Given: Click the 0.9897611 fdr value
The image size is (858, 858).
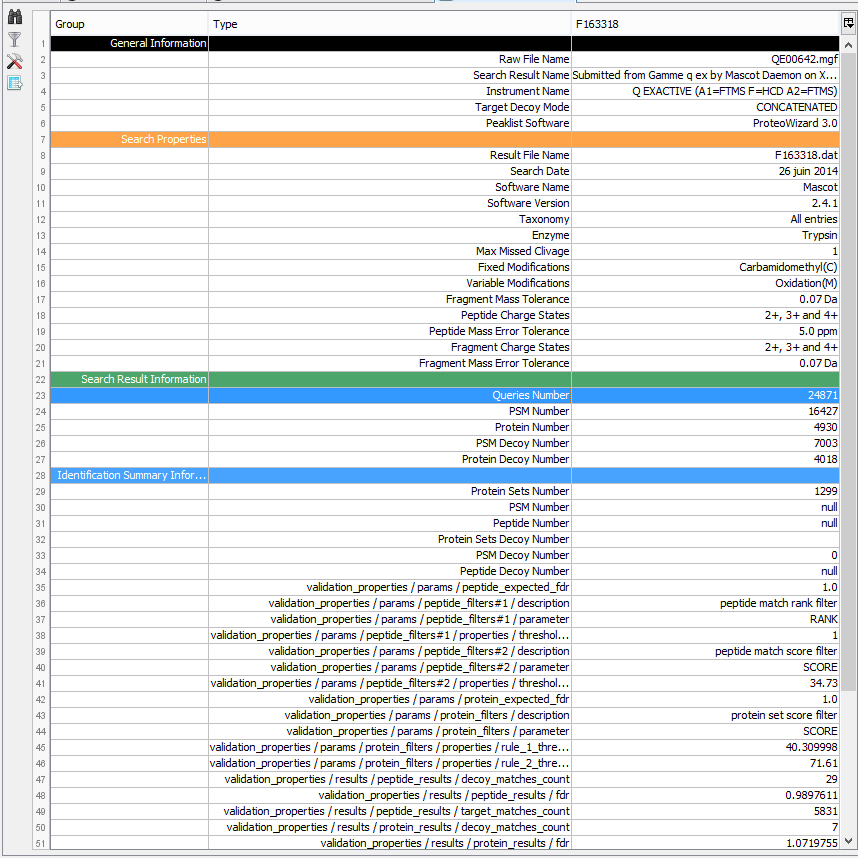Looking at the screenshot, I should pos(705,795).
